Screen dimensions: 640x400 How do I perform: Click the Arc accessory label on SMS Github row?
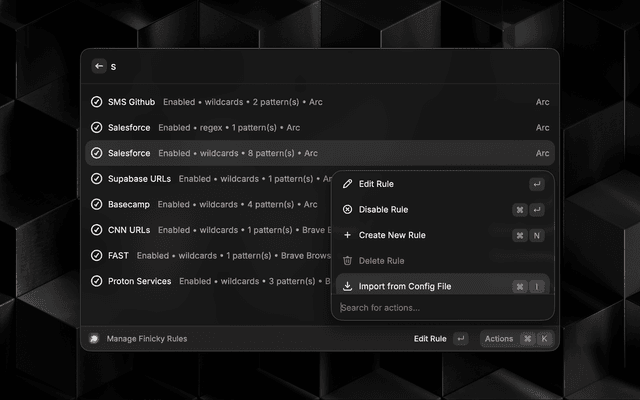[x=542, y=102]
